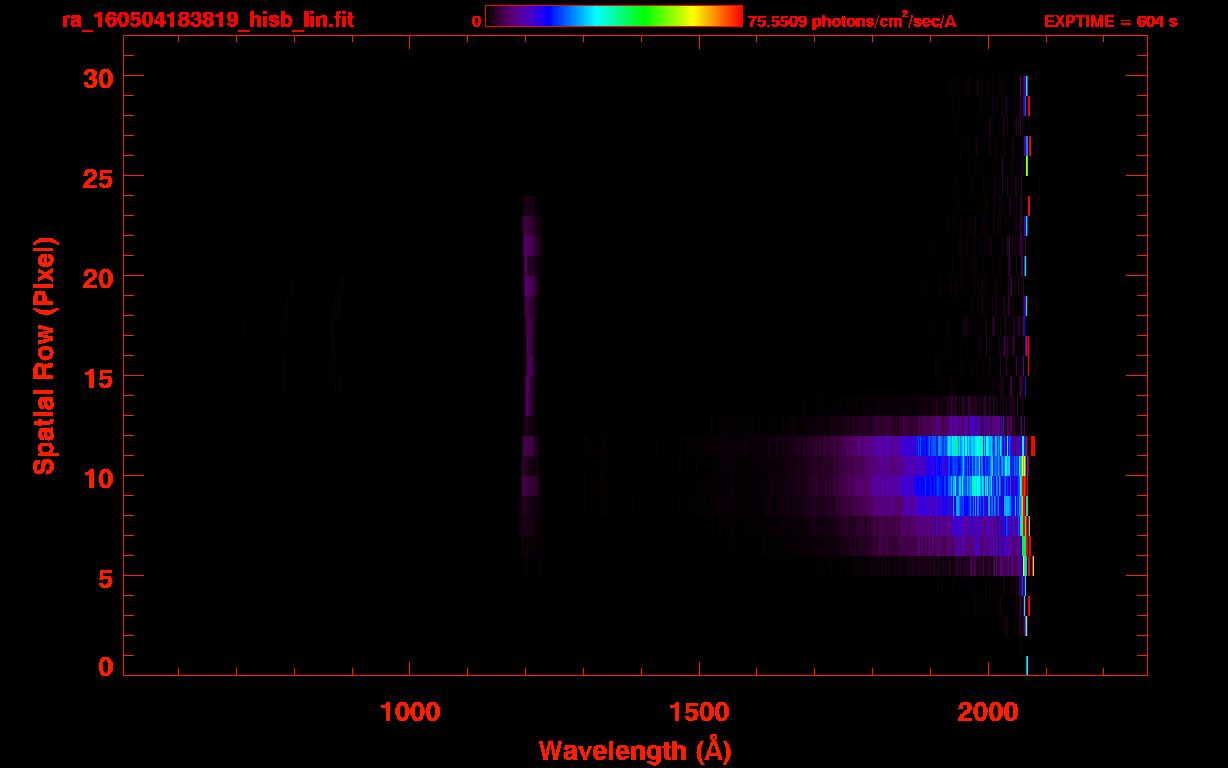Click the 1500 wavelength tick label
Viewport: 1228px width, 768px height.
(699, 712)
